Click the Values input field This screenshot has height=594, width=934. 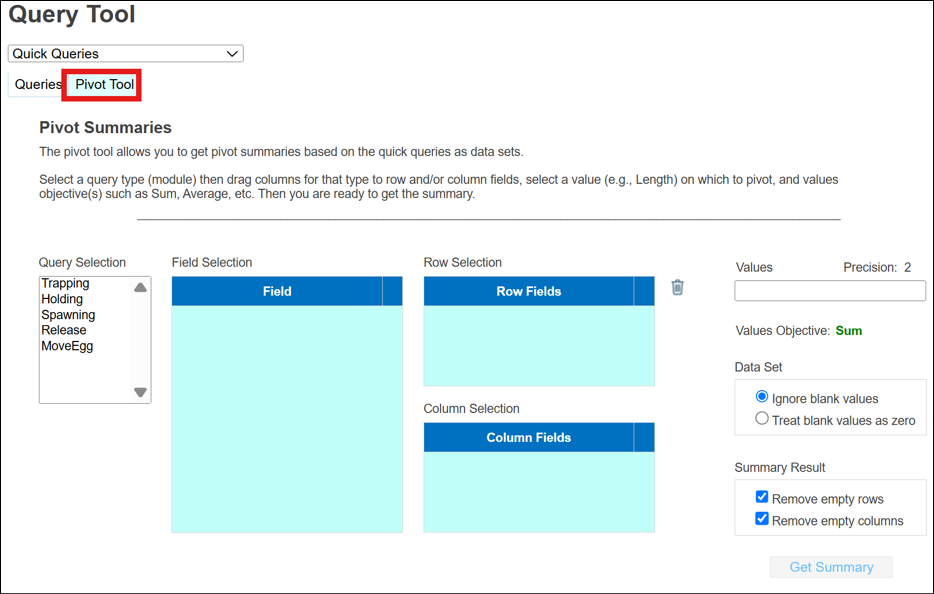tap(829, 291)
